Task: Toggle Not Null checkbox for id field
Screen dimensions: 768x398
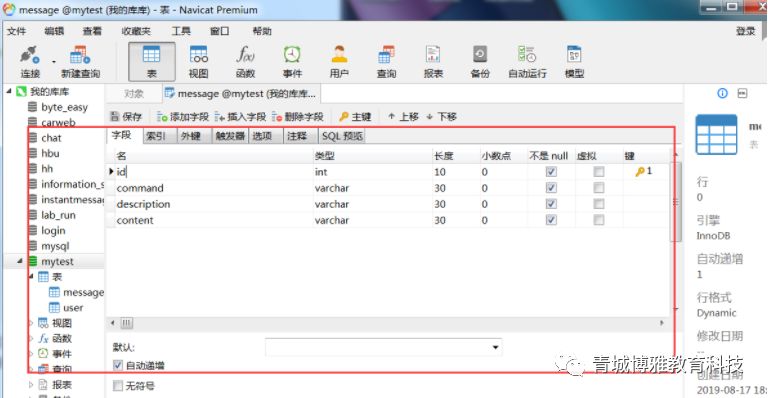Action: (551, 172)
